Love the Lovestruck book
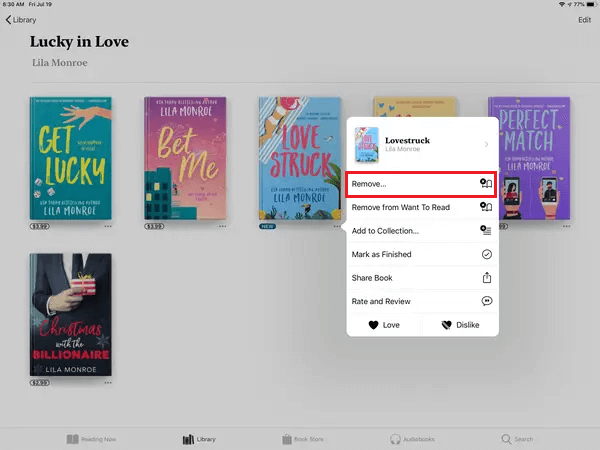 (x=384, y=325)
